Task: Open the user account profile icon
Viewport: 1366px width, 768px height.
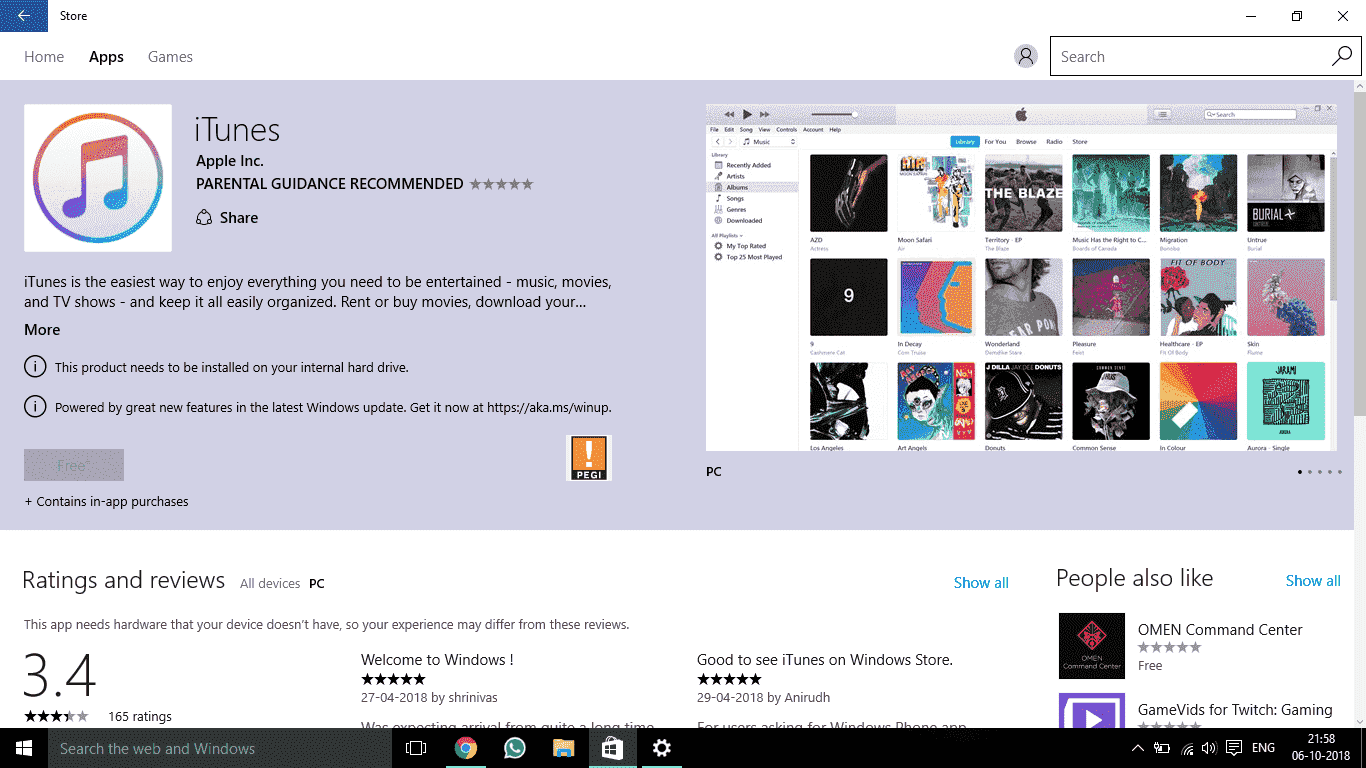Action: click(x=1026, y=56)
